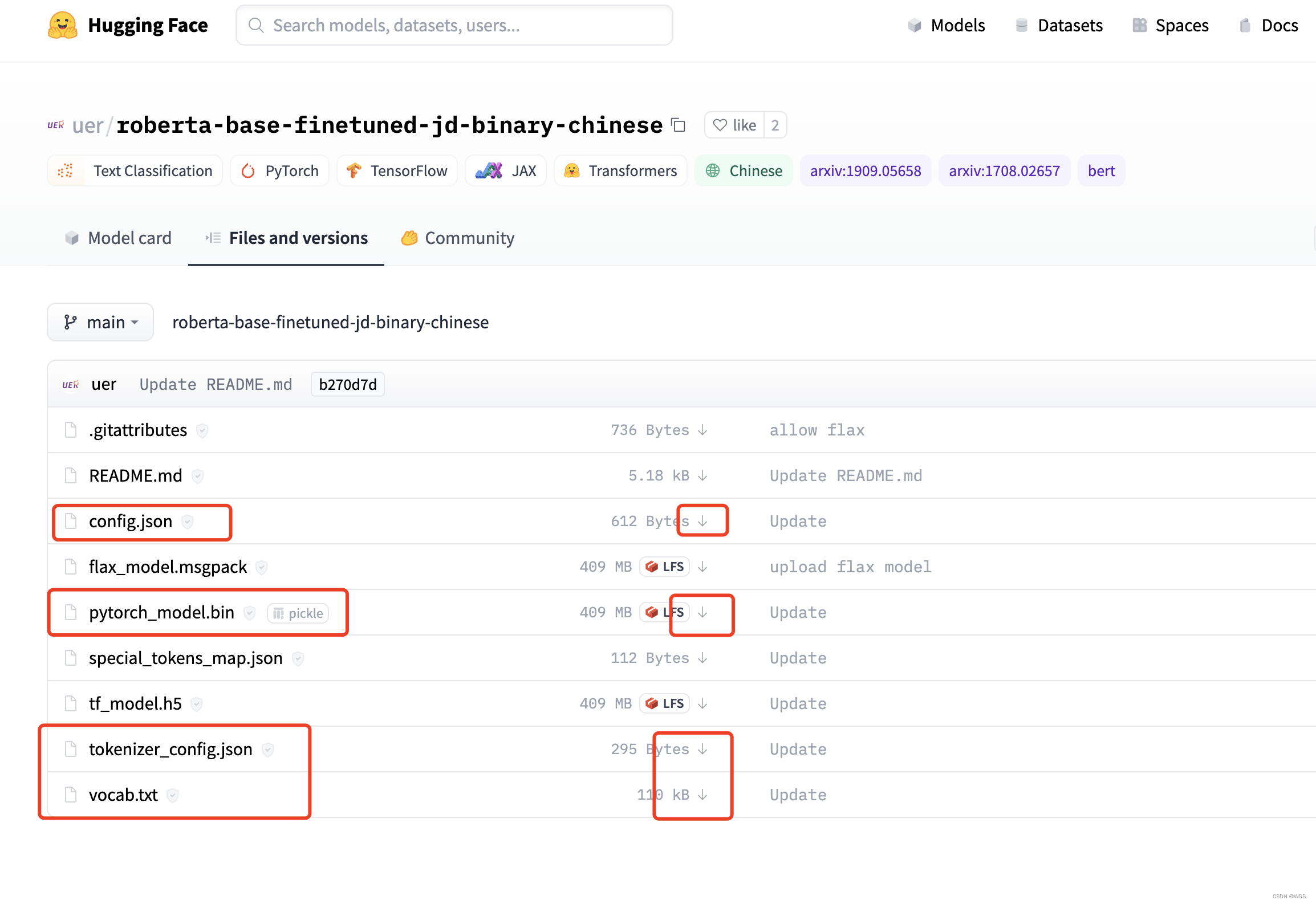Switch to the Community tab
The image size is (1316, 904).
pos(469,237)
